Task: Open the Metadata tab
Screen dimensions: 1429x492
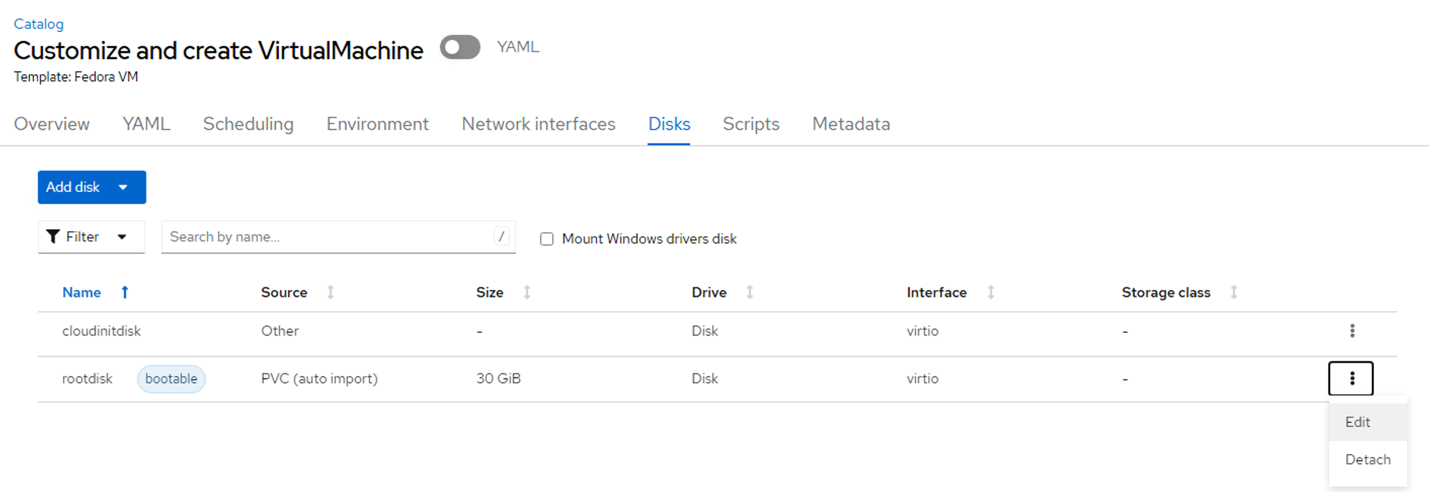Action: click(x=851, y=124)
